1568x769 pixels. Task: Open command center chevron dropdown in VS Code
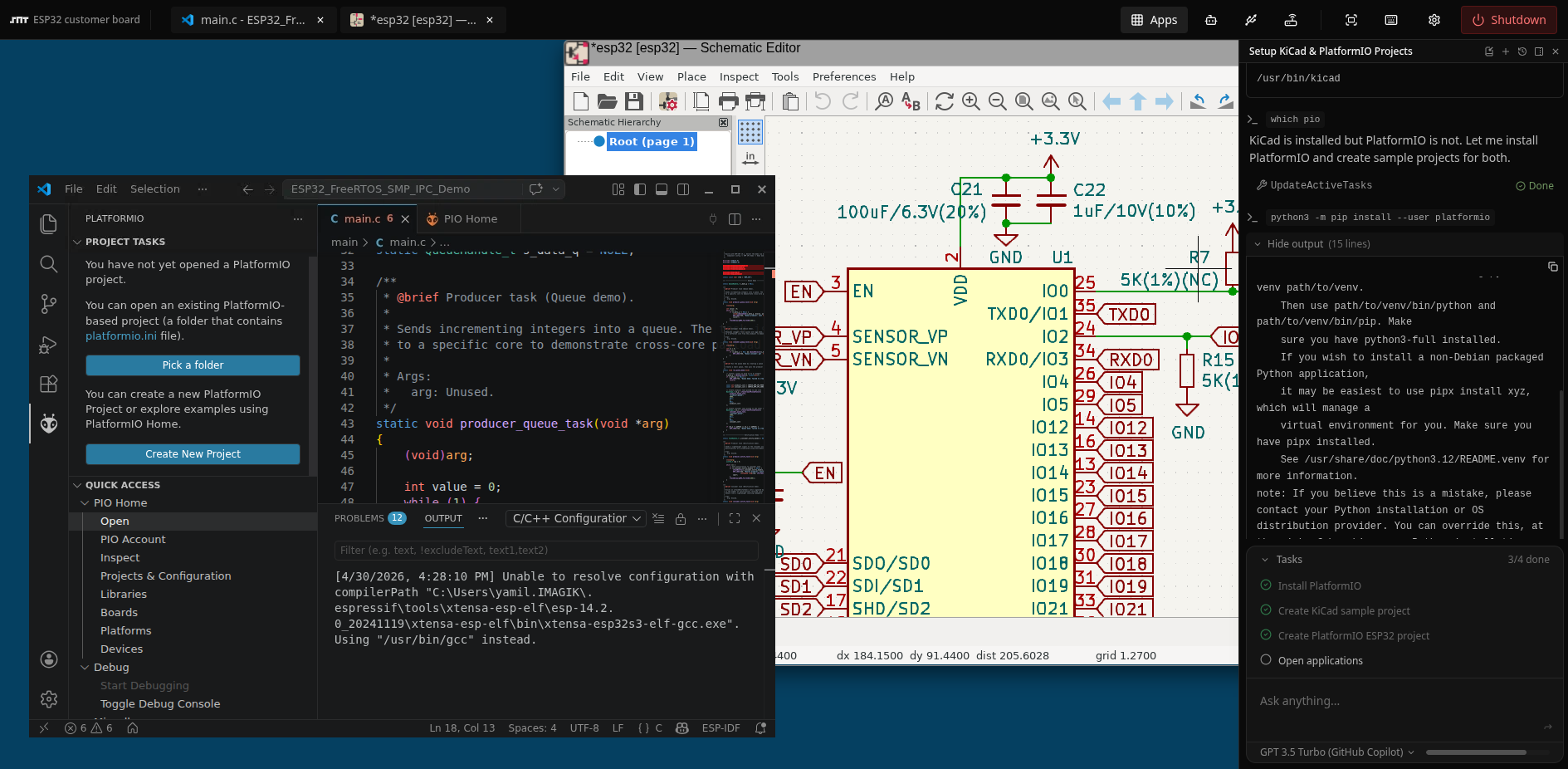(x=556, y=189)
